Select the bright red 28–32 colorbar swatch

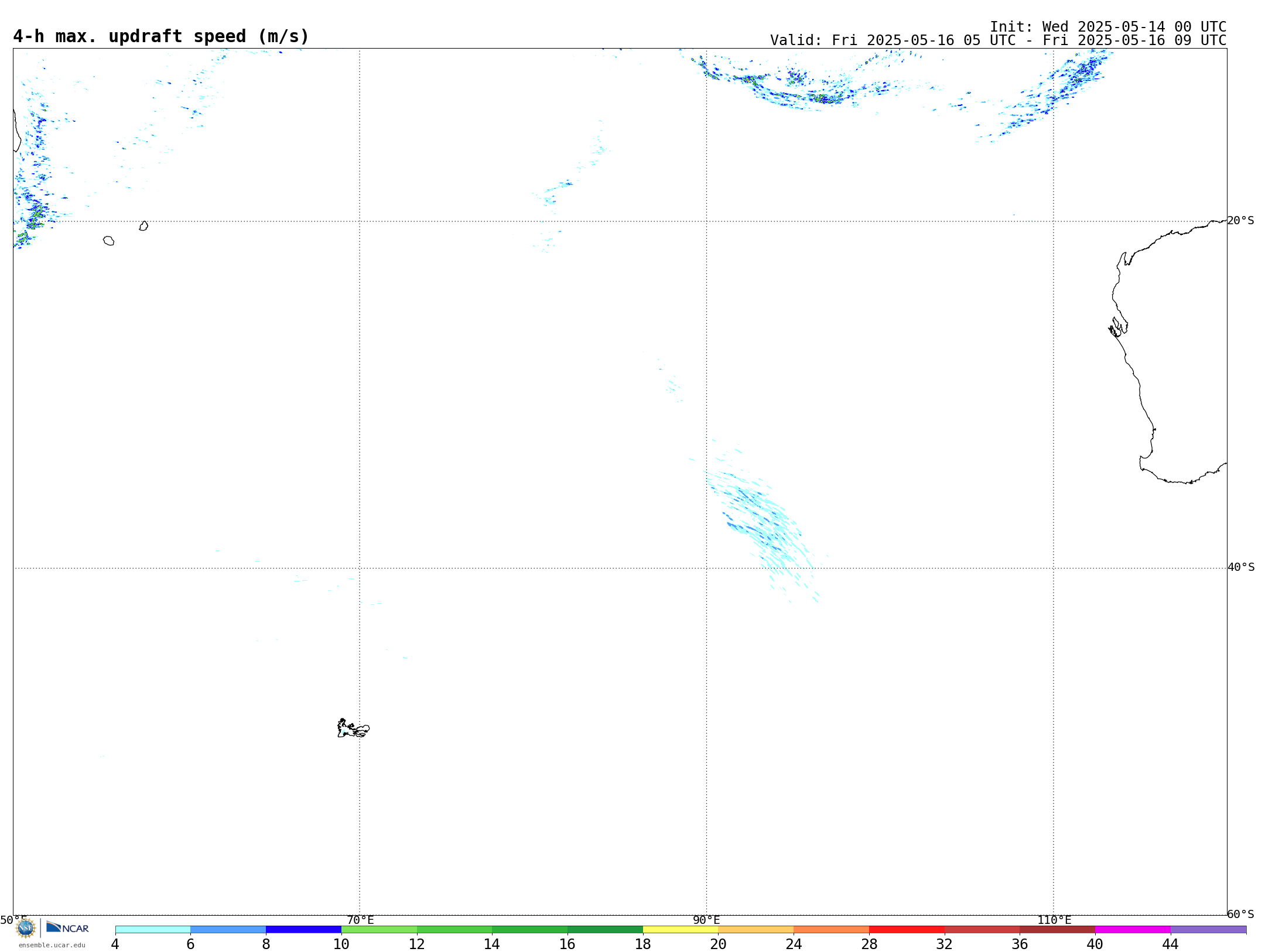point(907,929)
